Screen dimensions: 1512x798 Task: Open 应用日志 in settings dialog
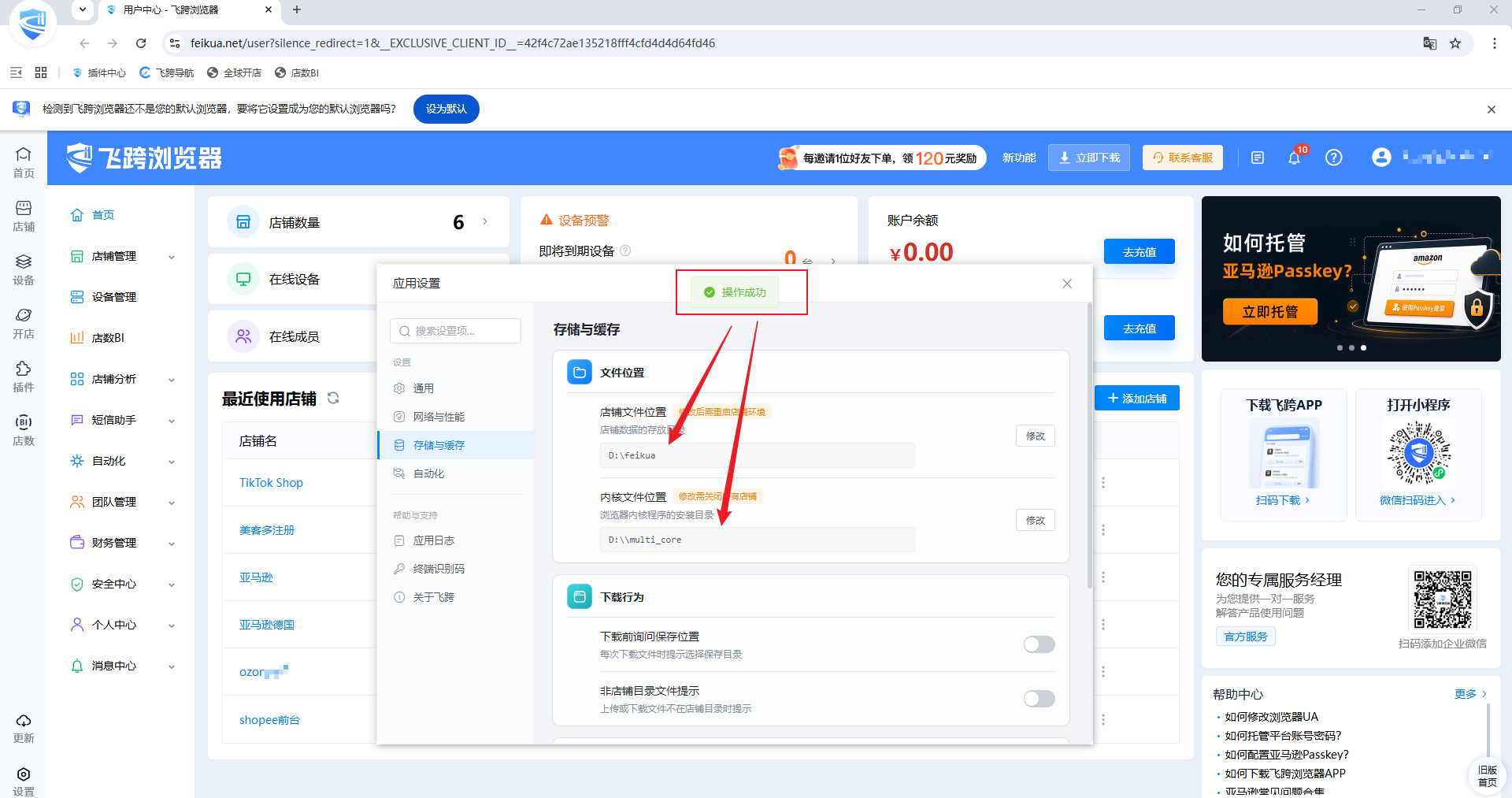(x=456, y=540)
